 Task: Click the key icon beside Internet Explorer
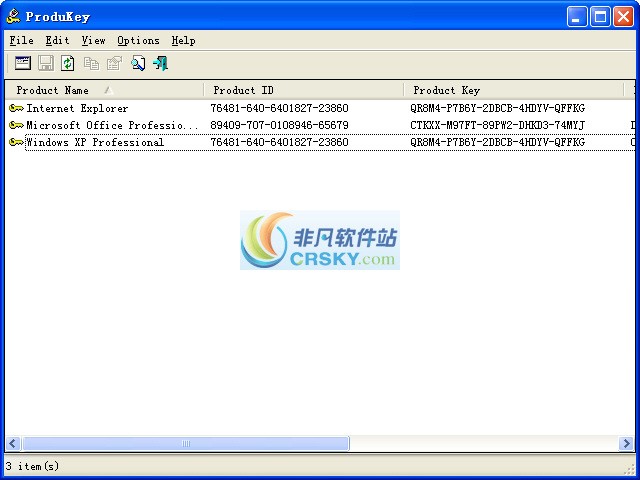coord(16,108)
